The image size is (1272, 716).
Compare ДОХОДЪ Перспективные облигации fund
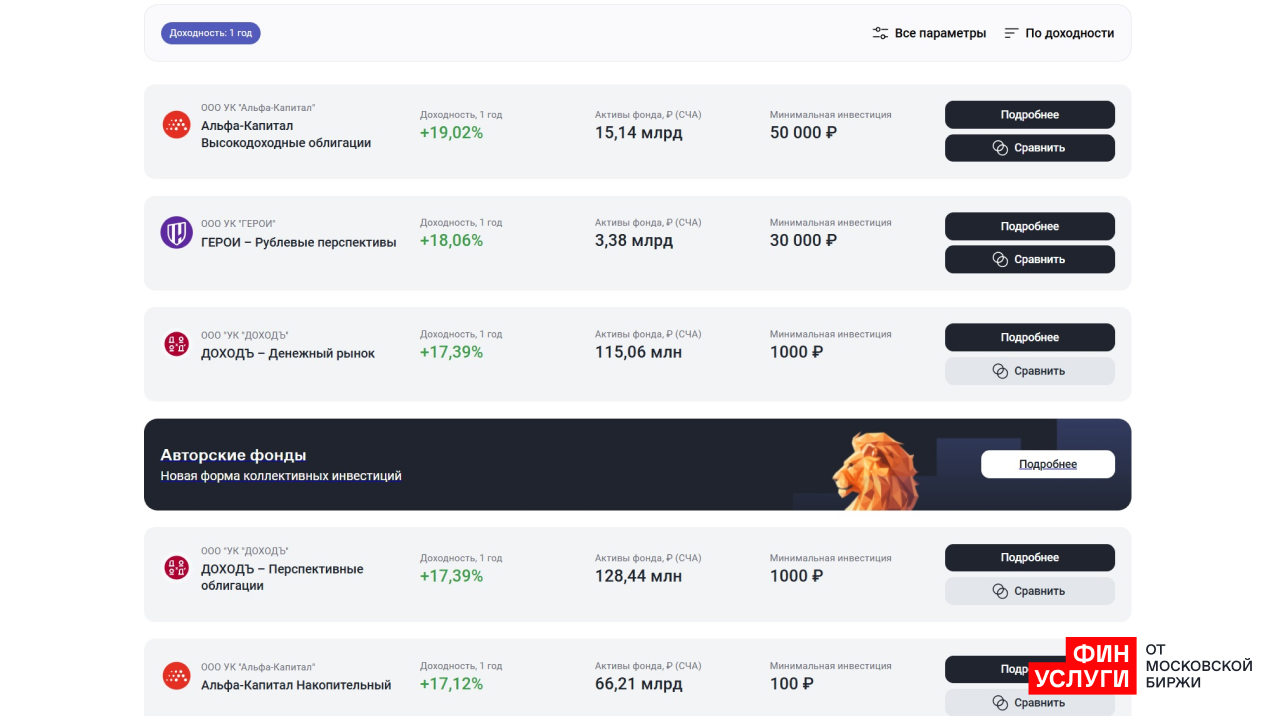(x=1030, y=591)
